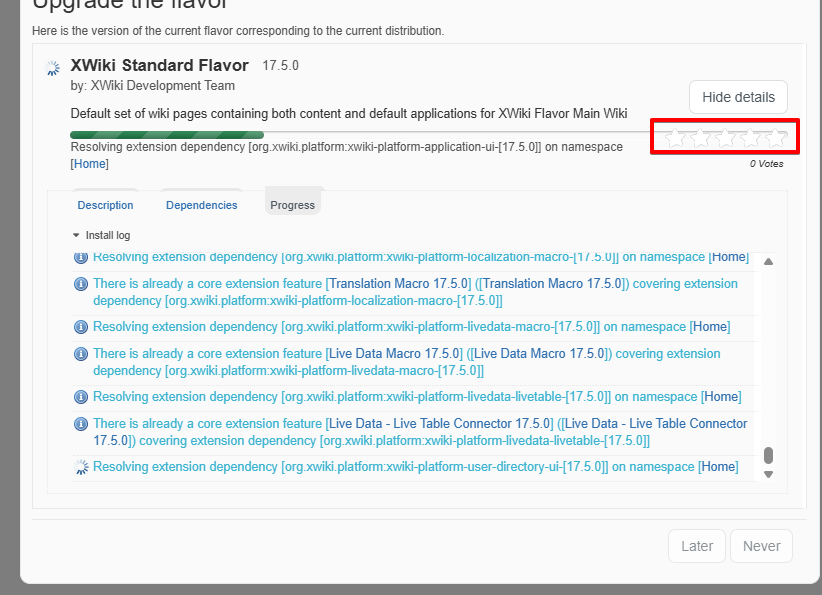
Task: Click info icon of Live Table Connector entry
Action: coord(81,424)
